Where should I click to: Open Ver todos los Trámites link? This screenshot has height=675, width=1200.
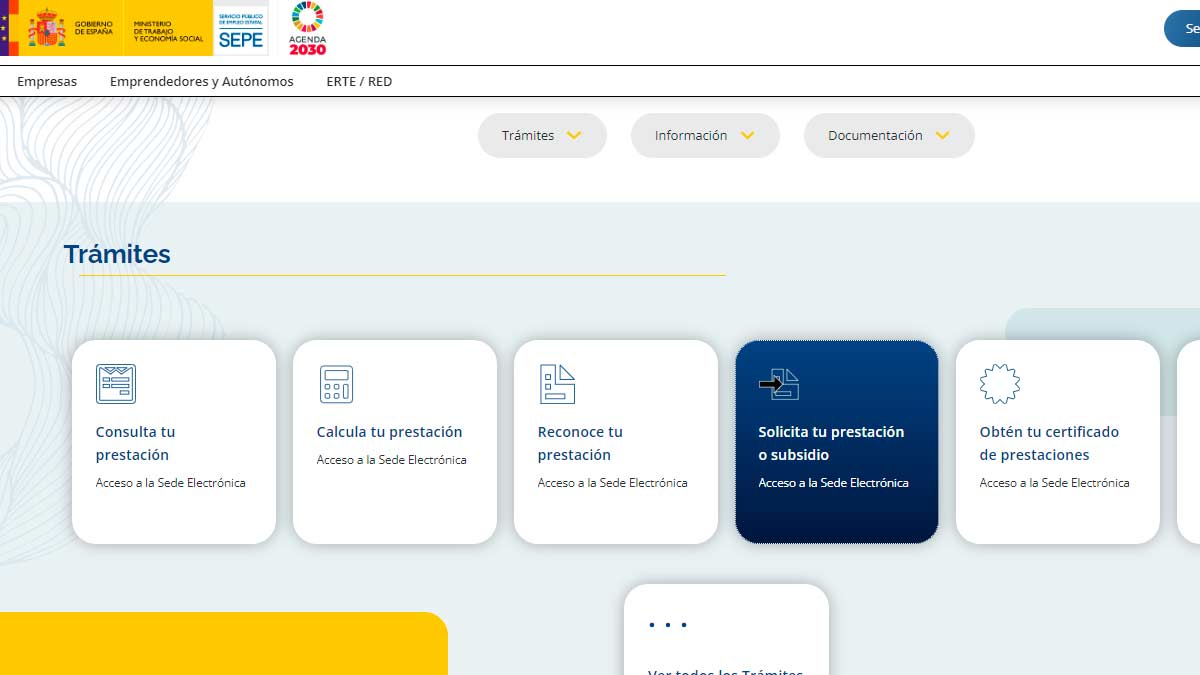[x=727, y=670]
